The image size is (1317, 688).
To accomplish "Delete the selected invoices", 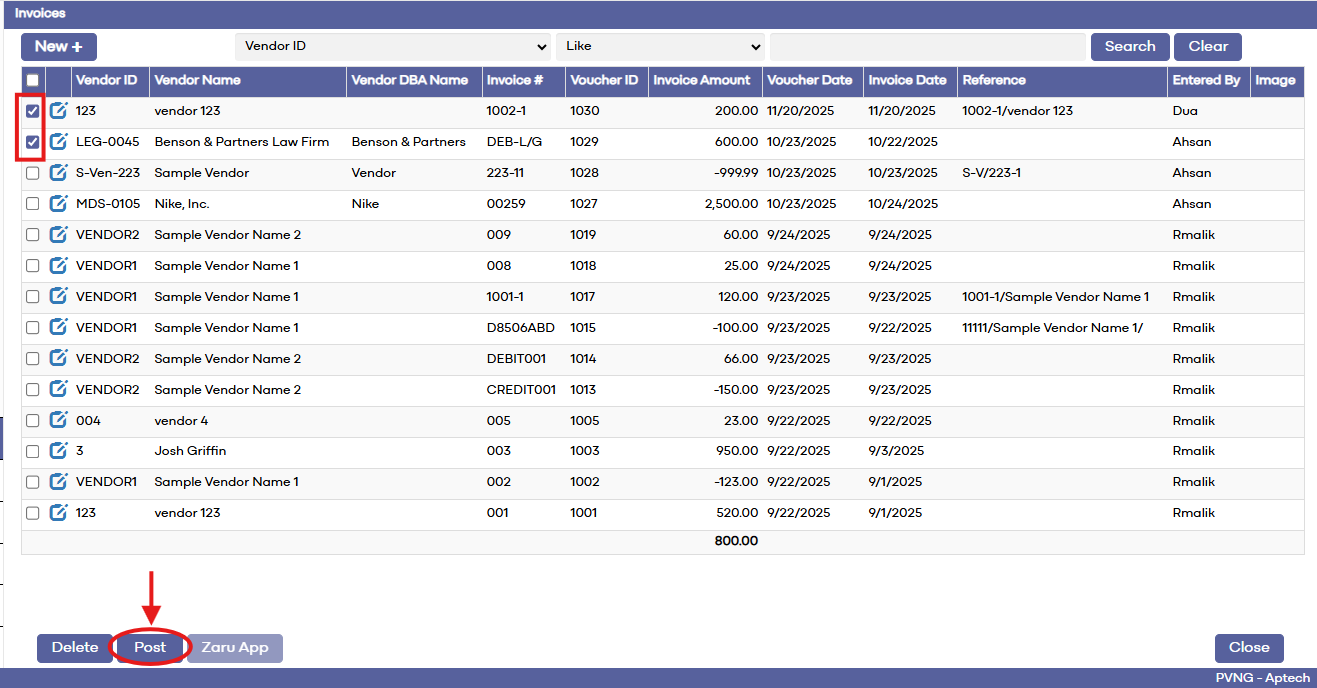I will pyautogui.click(x=75, y=647).
